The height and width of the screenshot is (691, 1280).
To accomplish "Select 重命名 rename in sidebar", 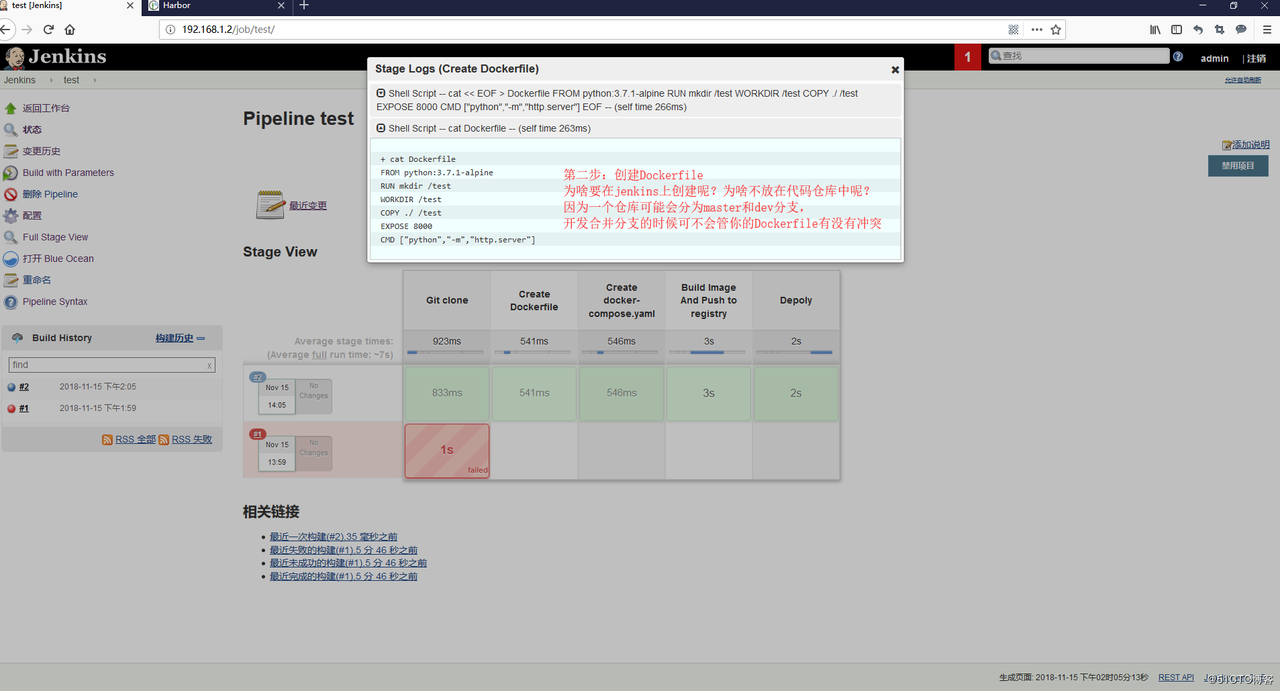I will 37,280.
